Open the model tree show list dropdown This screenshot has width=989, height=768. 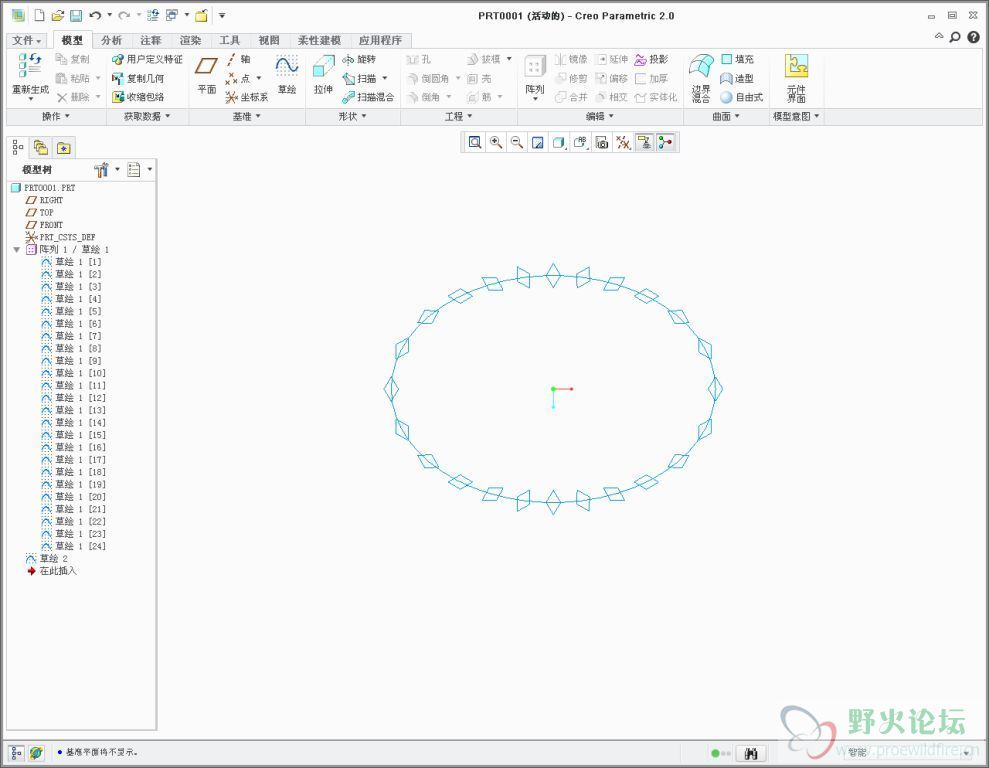(x=139, y=169)
